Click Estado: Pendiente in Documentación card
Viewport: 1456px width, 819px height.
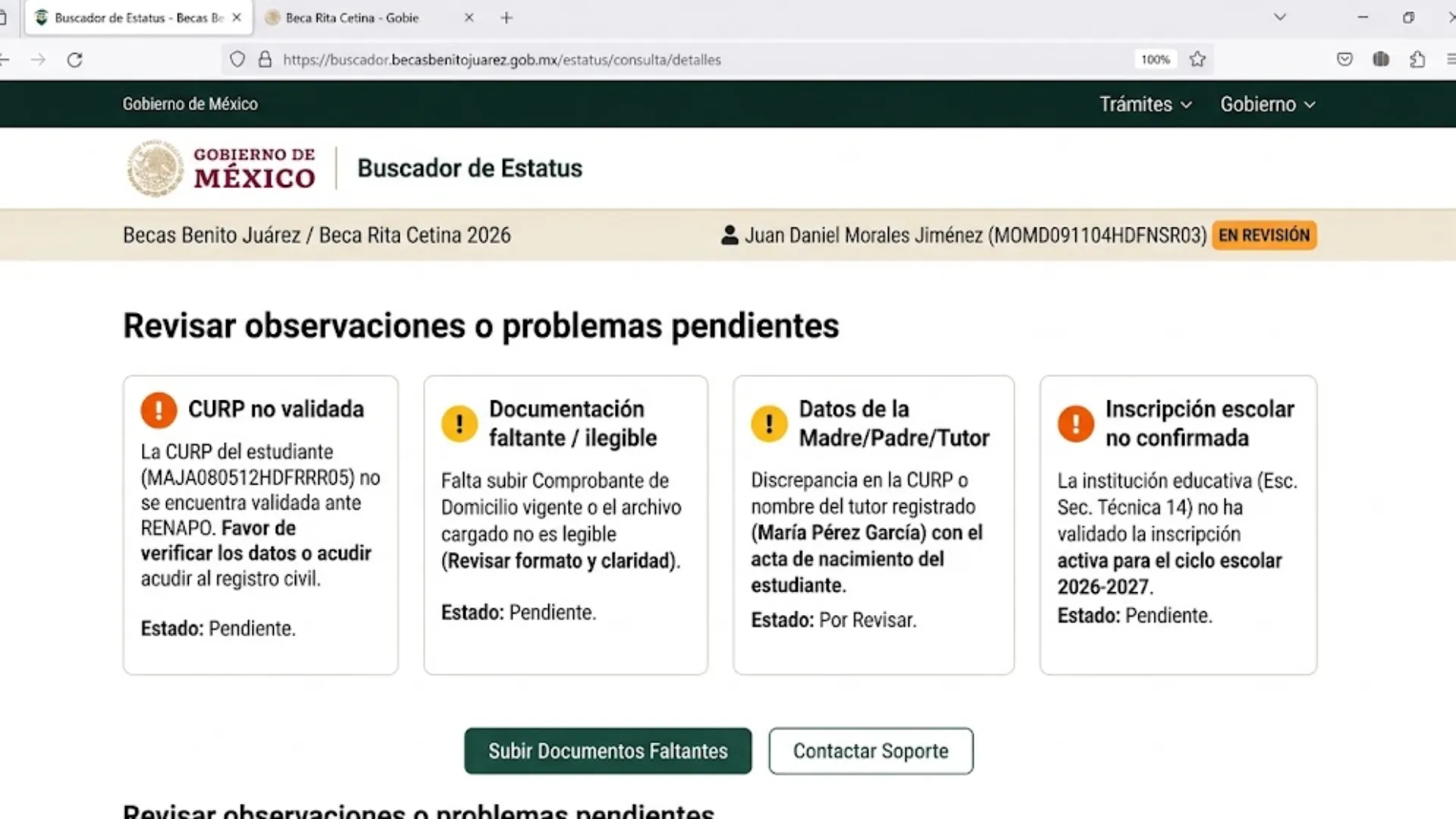click(x=519, y=613)
